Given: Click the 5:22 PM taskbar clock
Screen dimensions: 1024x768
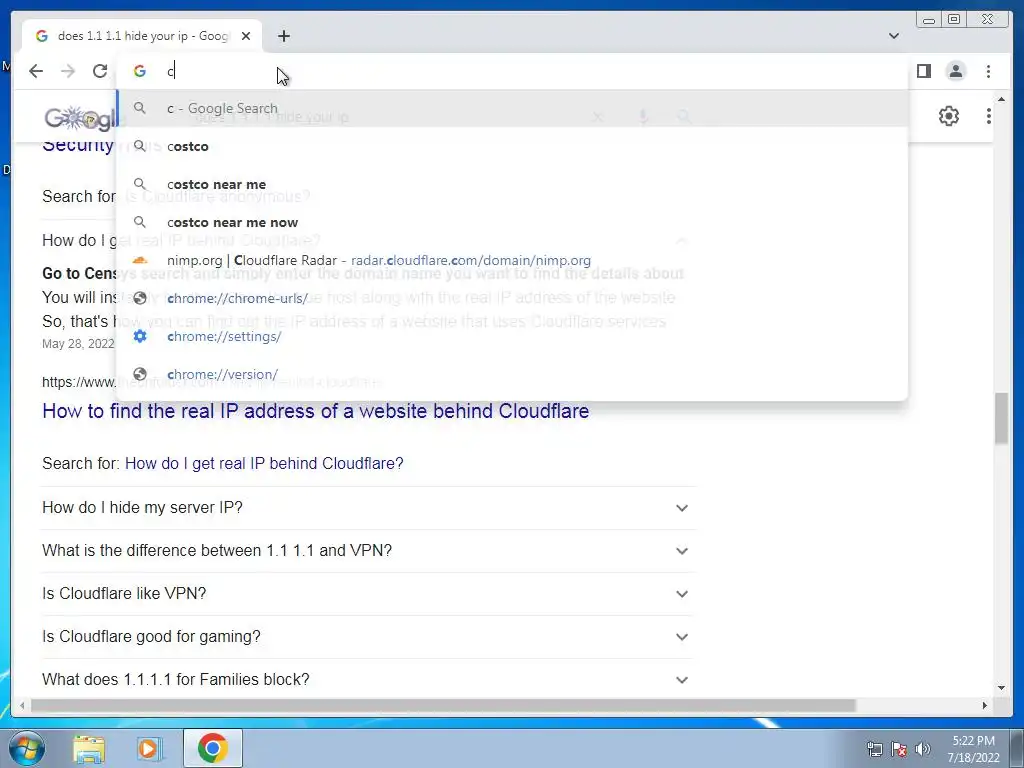Looking at the screenshot, I should pyautogui.click(x=973, y=749).
